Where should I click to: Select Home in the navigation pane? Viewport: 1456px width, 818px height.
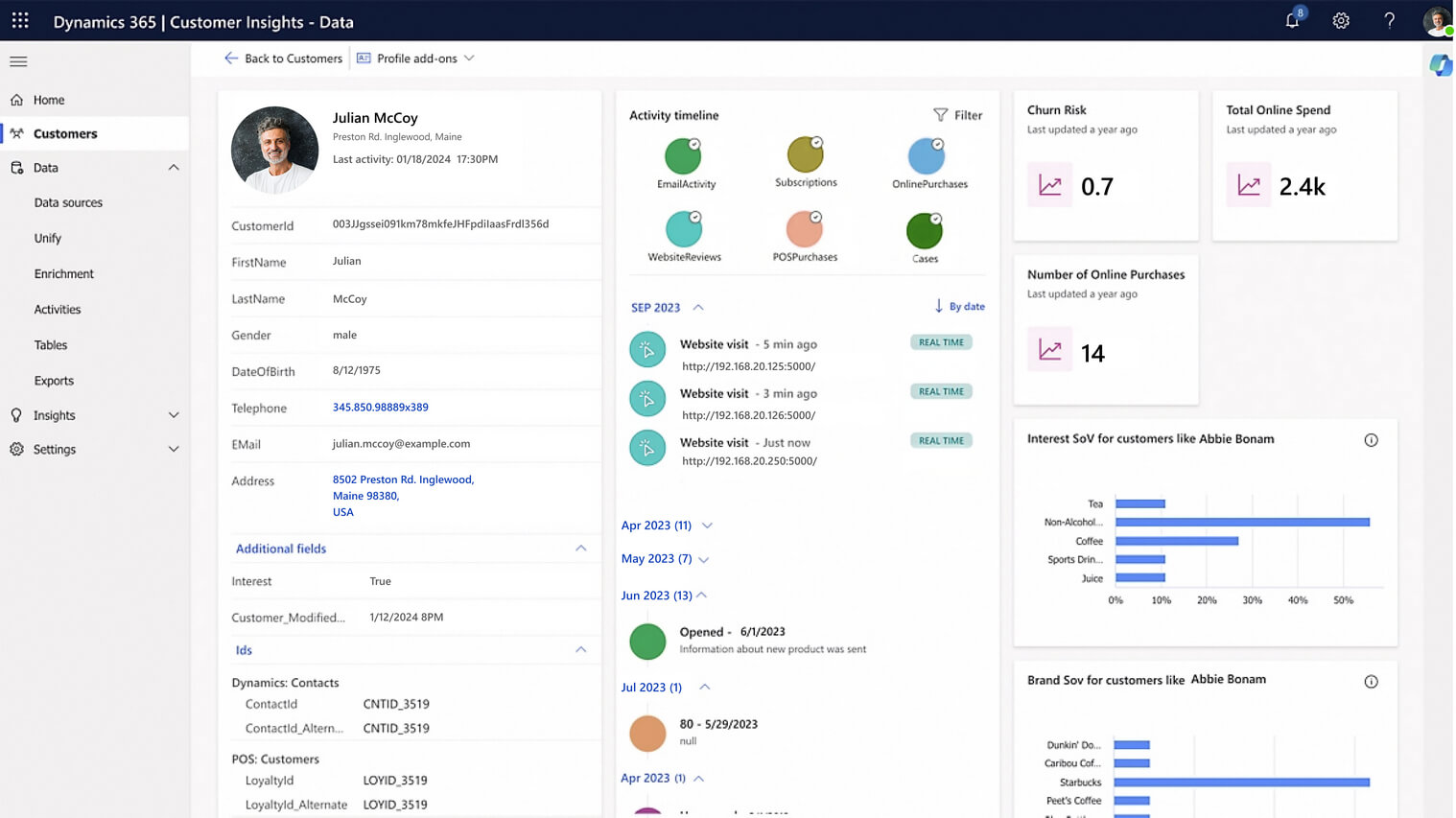coord(49,100)
